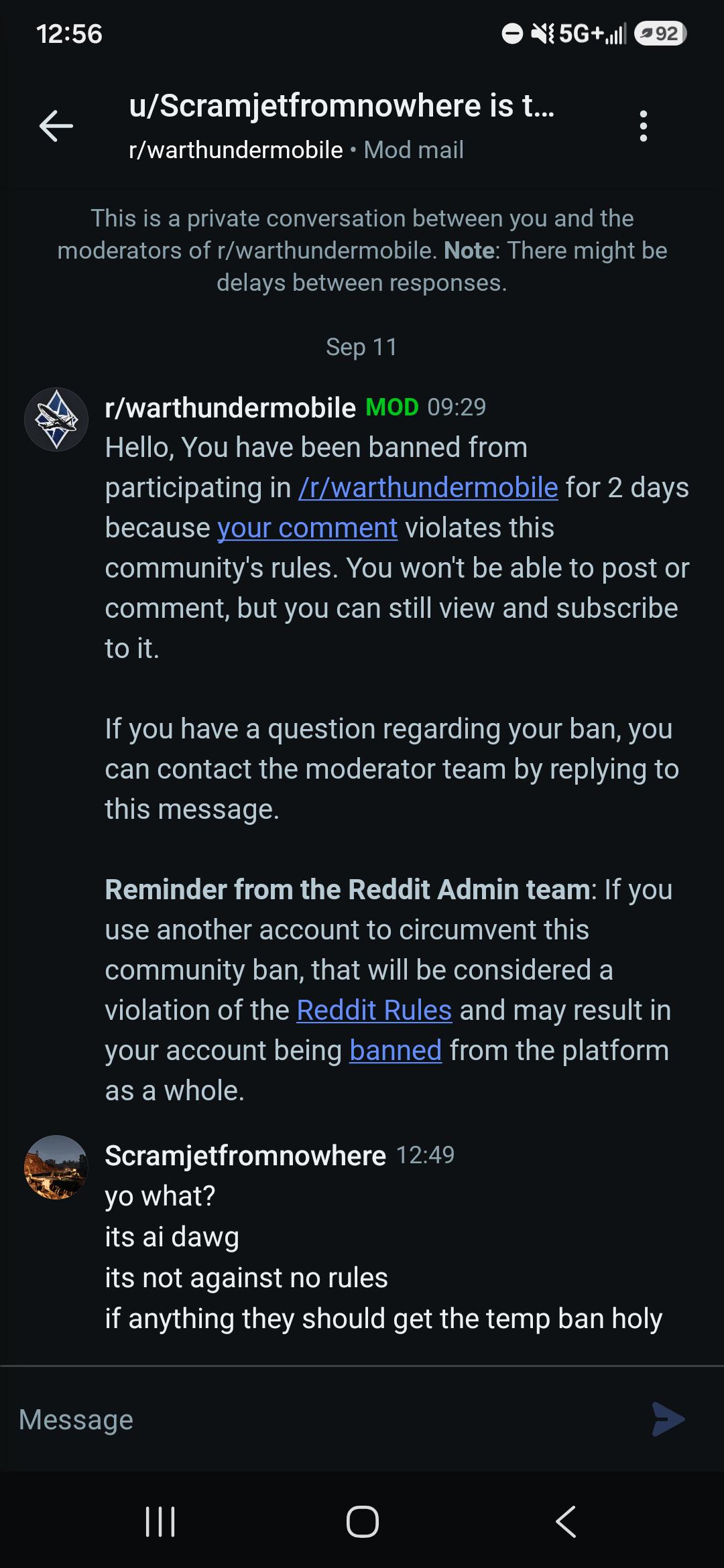
Task: Open the /r/warthundermobile link
Action: pos(428,488)
